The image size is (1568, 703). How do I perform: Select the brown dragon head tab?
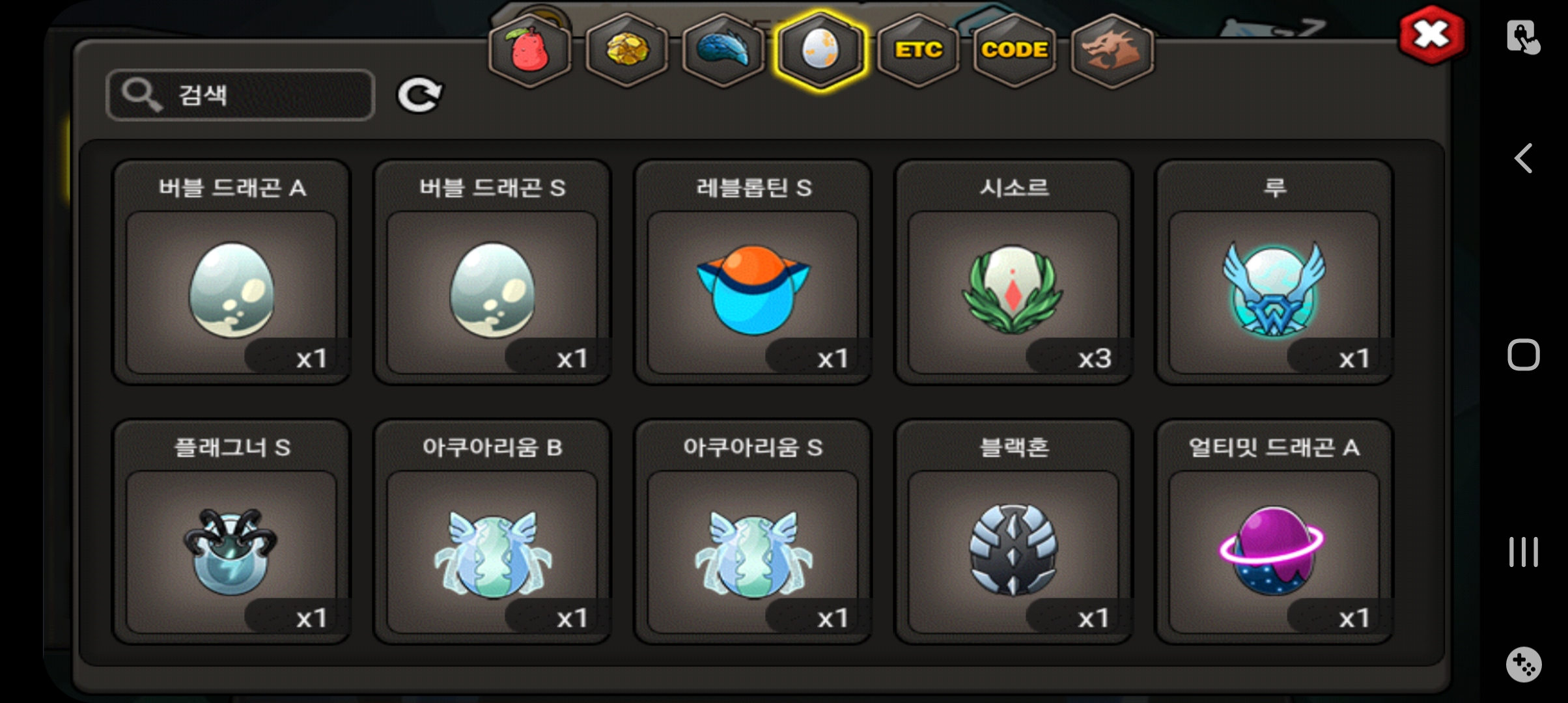pos(1112,51)
